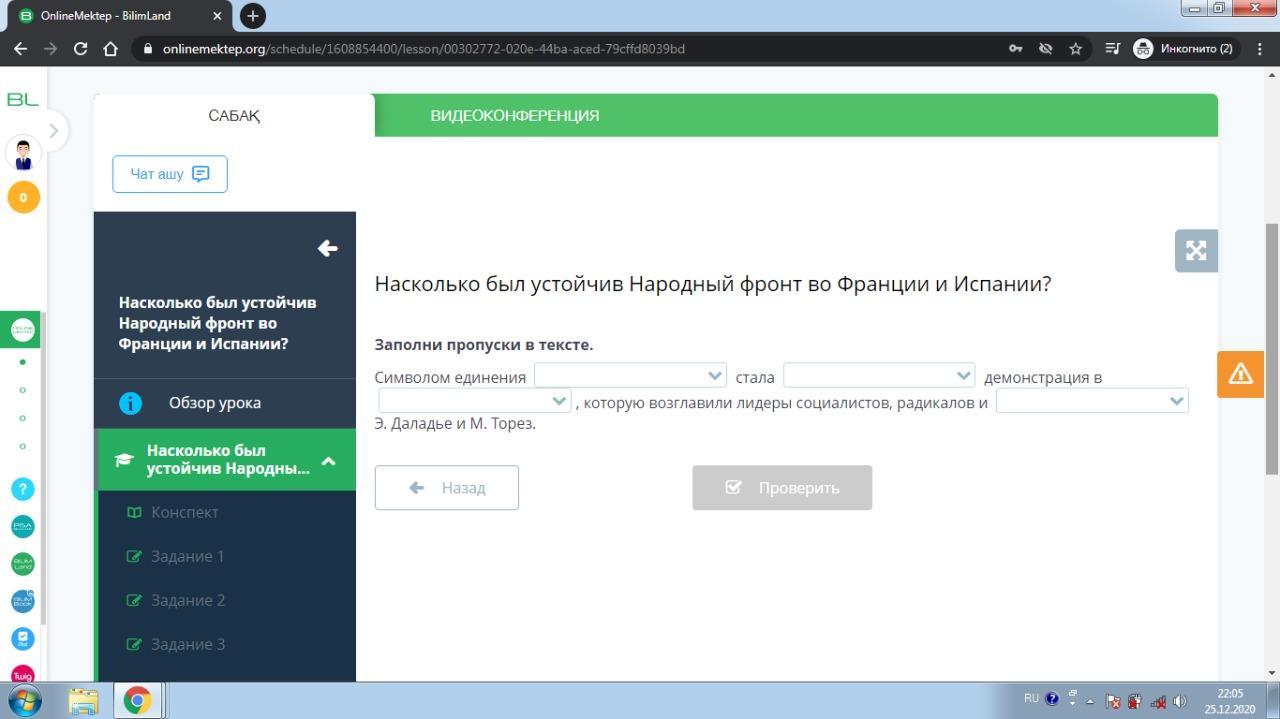This screenshot has width=1280, height=719.
Task: Click the page vertical scrollbar
Action: pos(1272,348)
